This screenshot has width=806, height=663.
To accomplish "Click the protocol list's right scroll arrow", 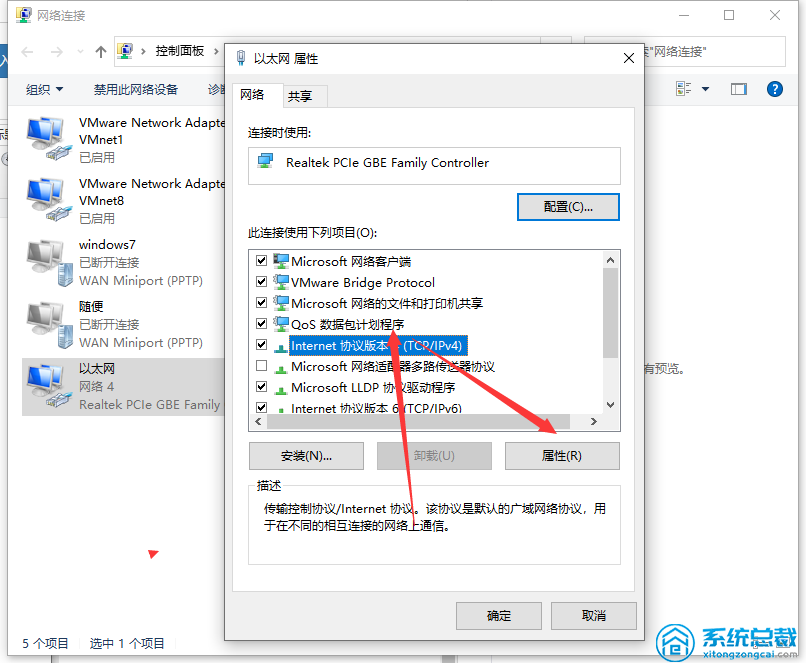I will (x=594, y=421).
